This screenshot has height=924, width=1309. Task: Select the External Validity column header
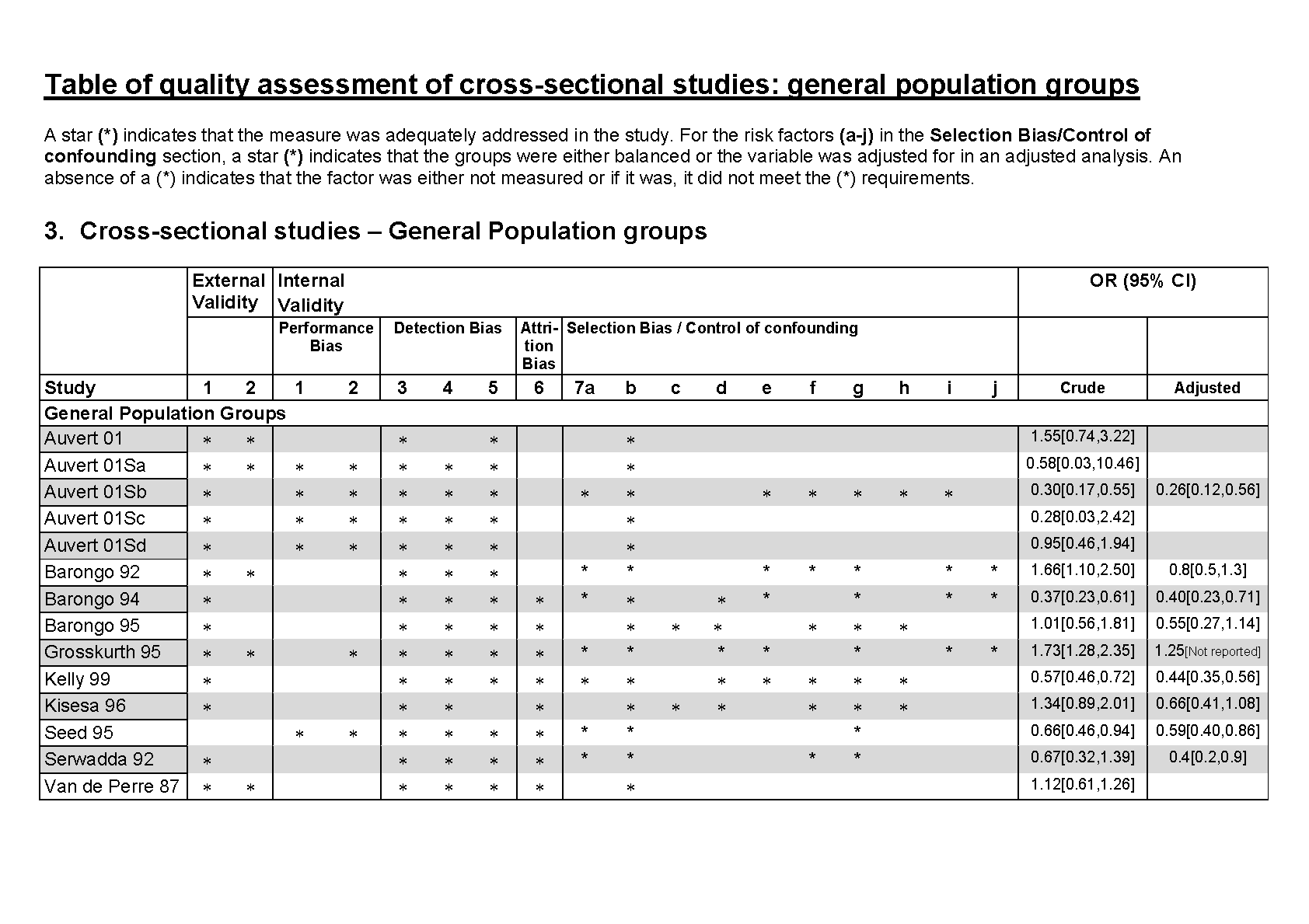[x=229, y=291]
